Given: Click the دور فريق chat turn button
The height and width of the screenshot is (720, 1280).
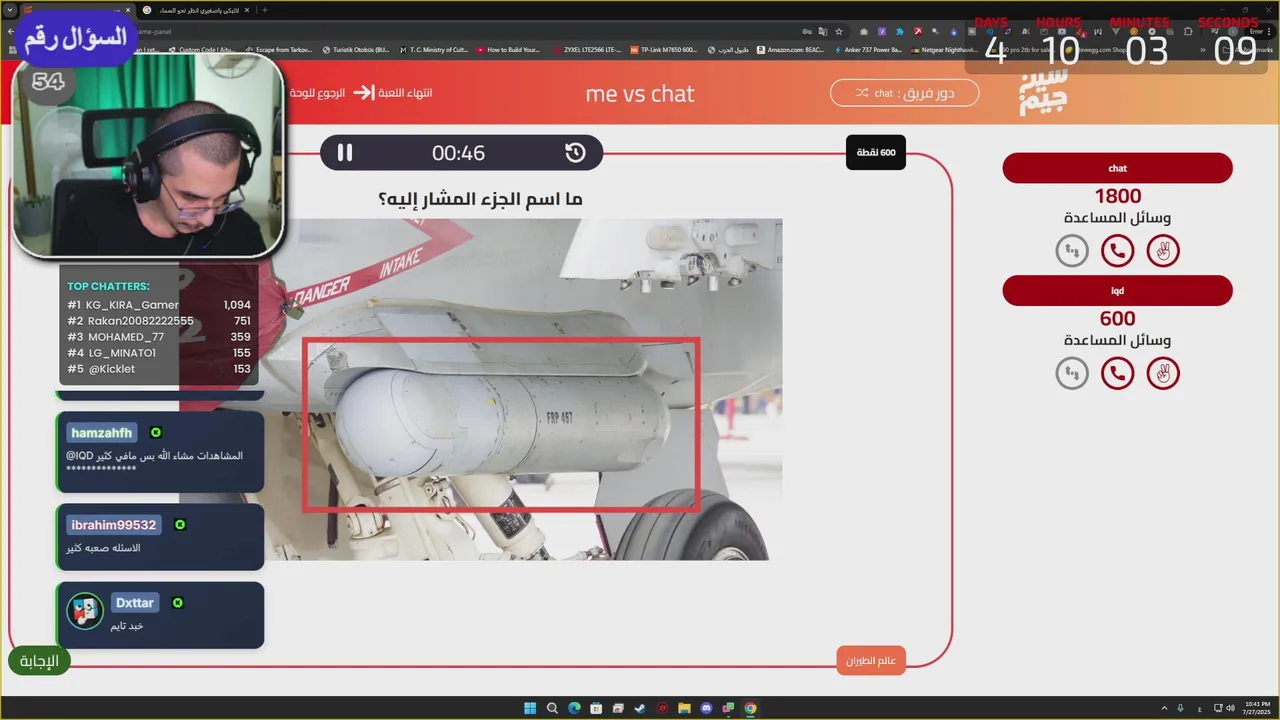Looking at the screenshot, I should (x=904, y=93).
